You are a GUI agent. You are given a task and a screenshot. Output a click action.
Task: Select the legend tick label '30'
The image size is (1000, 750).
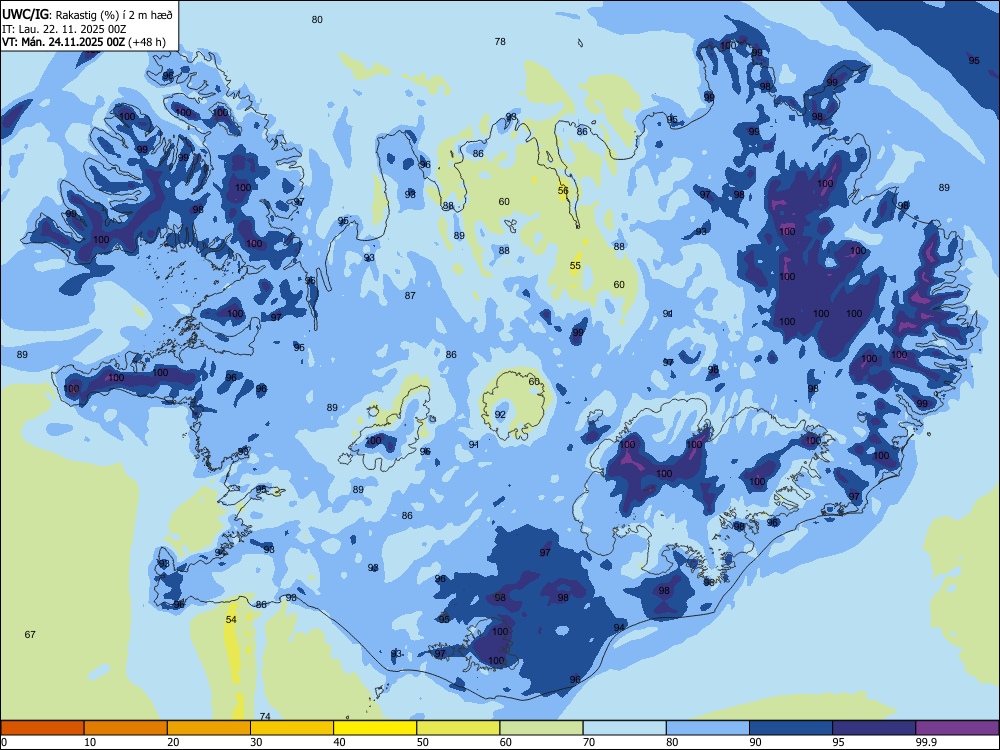256,742
